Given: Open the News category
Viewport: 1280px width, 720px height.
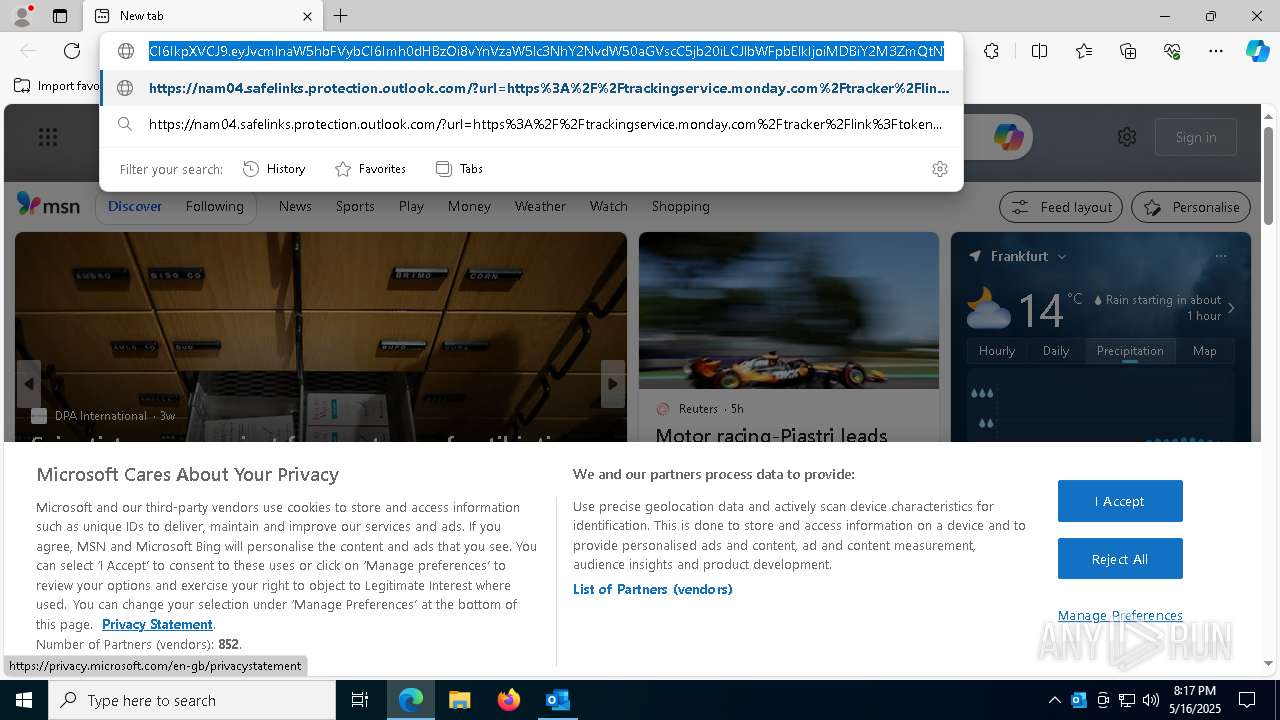Looking at the screenshot, I should click(x=295, y=206).
